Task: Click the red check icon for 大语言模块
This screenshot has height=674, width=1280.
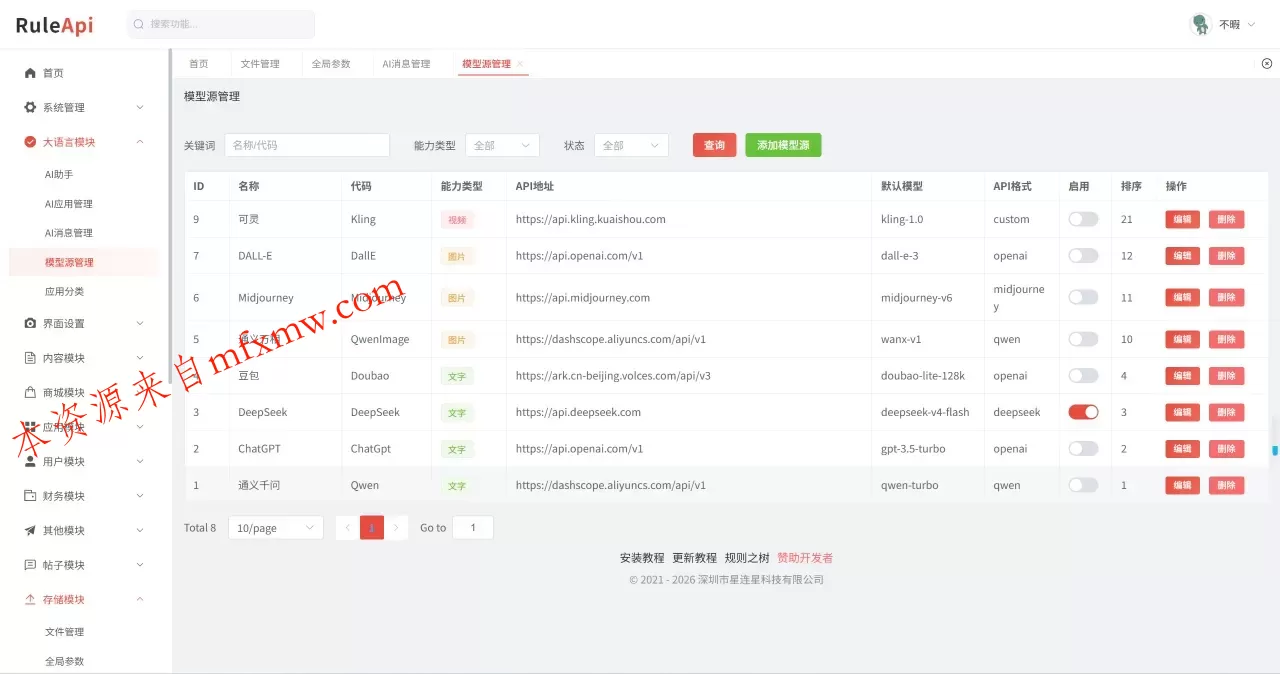Action: (30, 142)
